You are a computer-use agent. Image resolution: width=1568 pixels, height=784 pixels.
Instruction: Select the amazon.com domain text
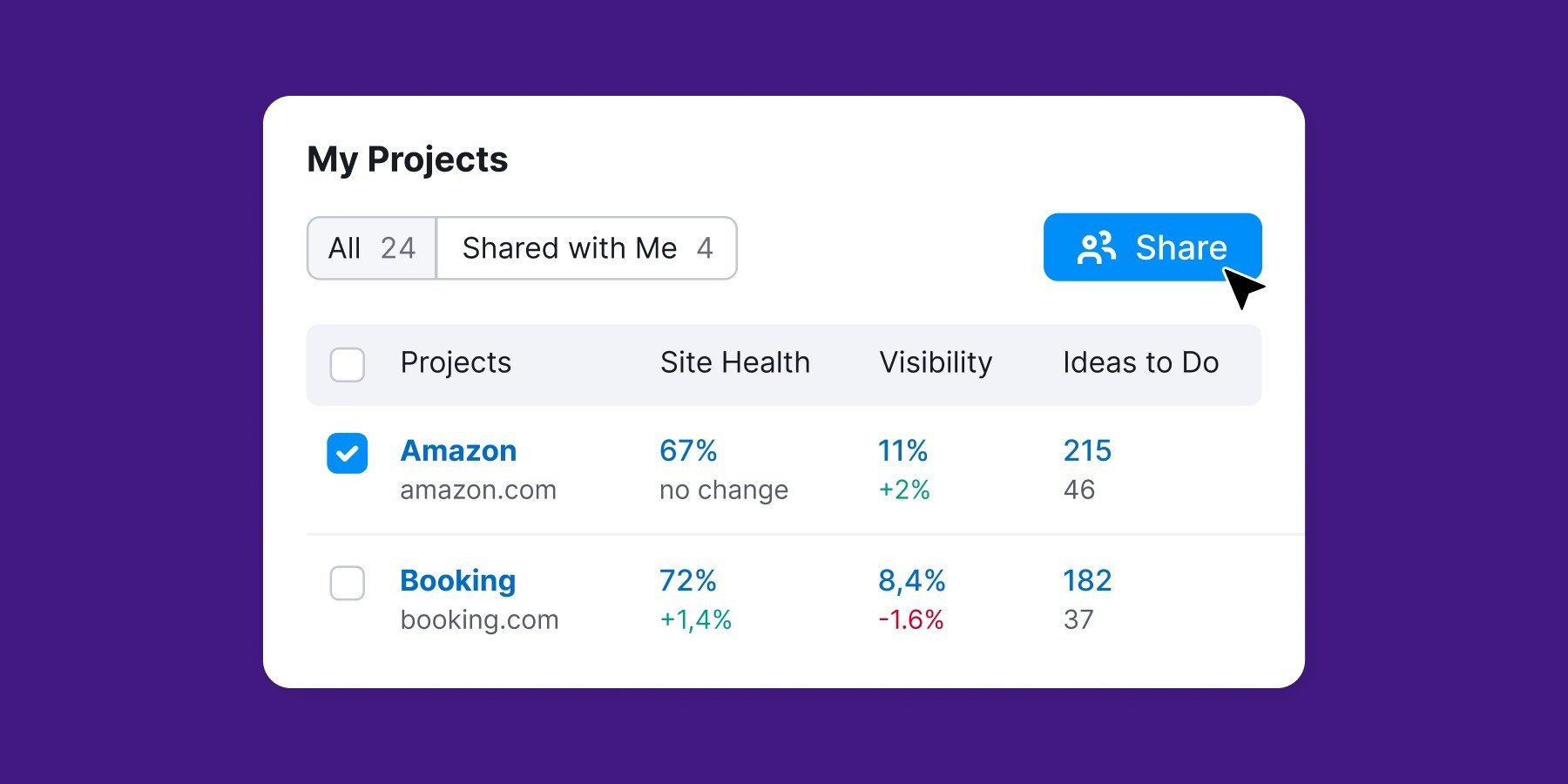click(478, 490)
